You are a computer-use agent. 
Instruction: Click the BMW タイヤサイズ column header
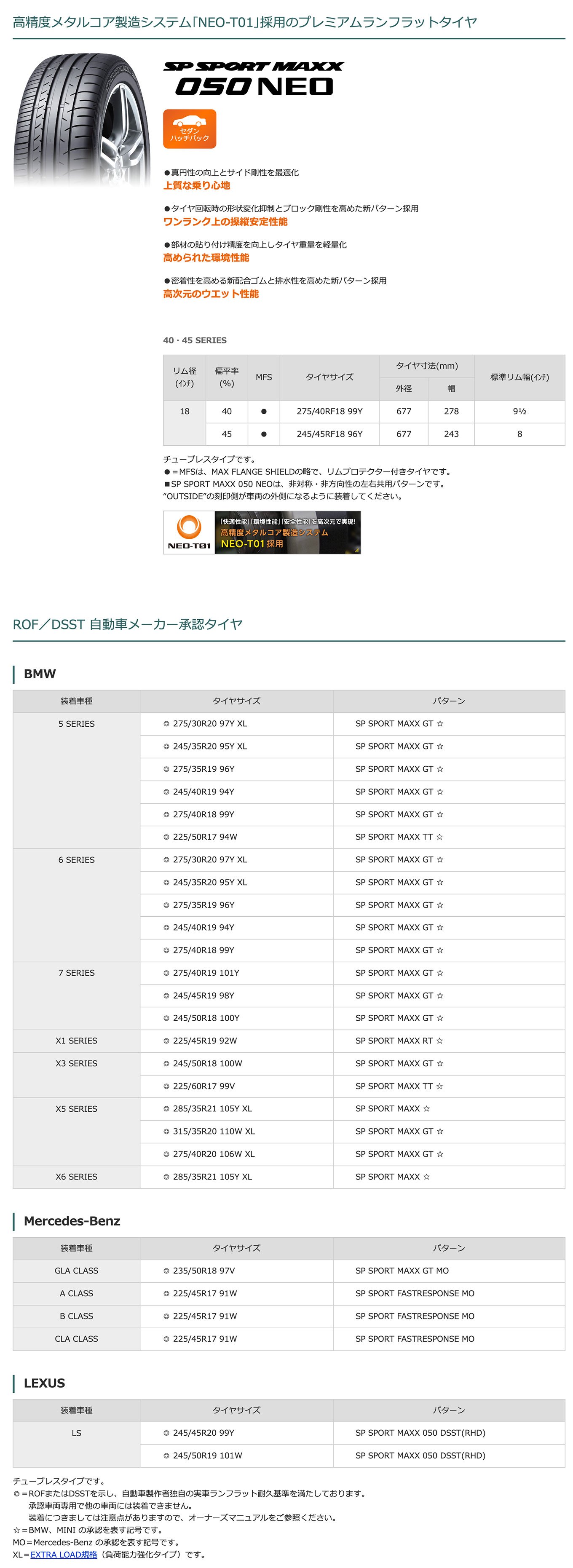[236, 701]
